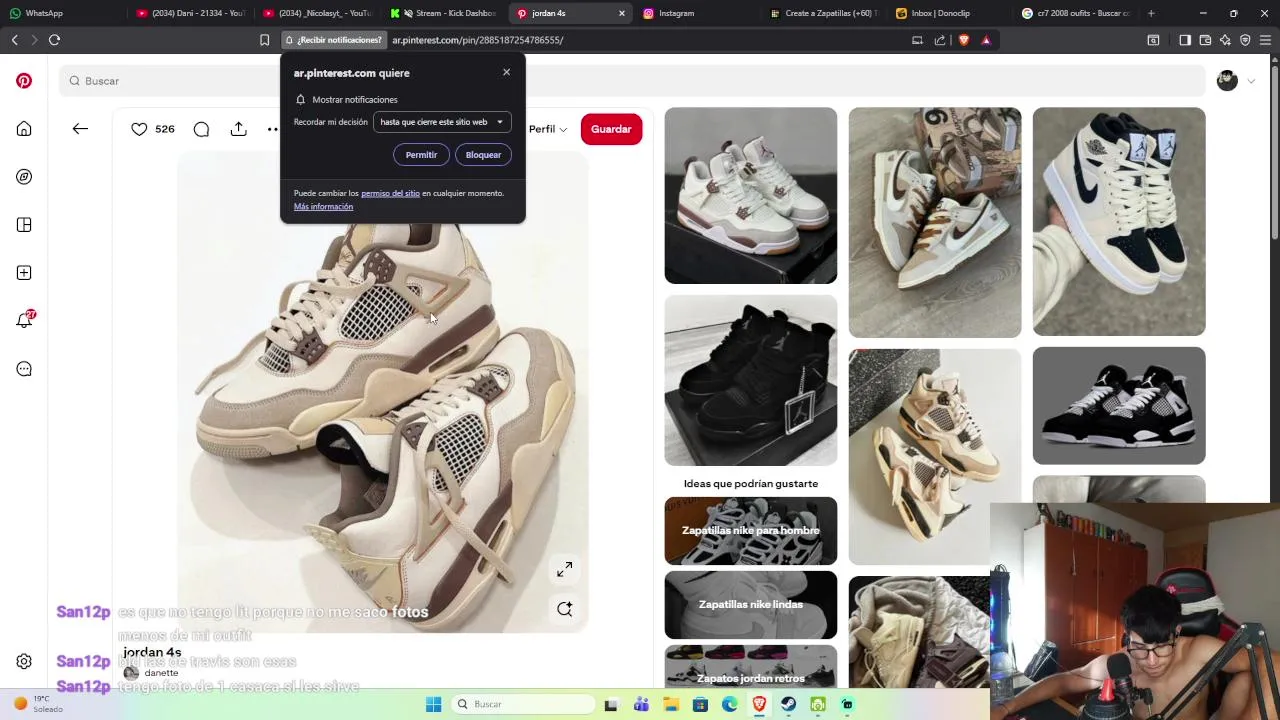The height and width of the screenshot is (720, 1280).
Task: Open the messages chat bubble in sidebar
Action: [24, 369]
